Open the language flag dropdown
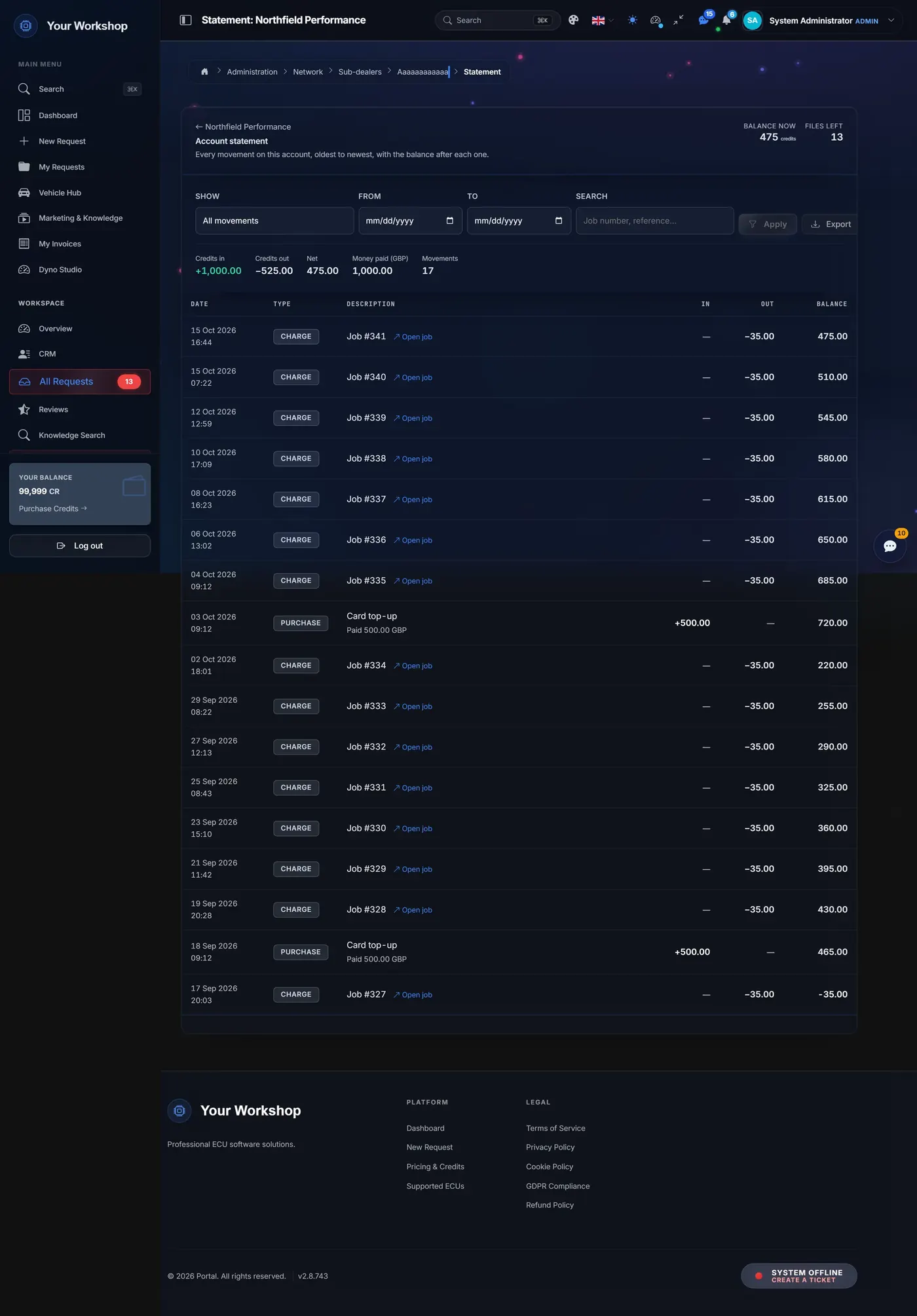The image size is (917, 1316). point(603,20)
